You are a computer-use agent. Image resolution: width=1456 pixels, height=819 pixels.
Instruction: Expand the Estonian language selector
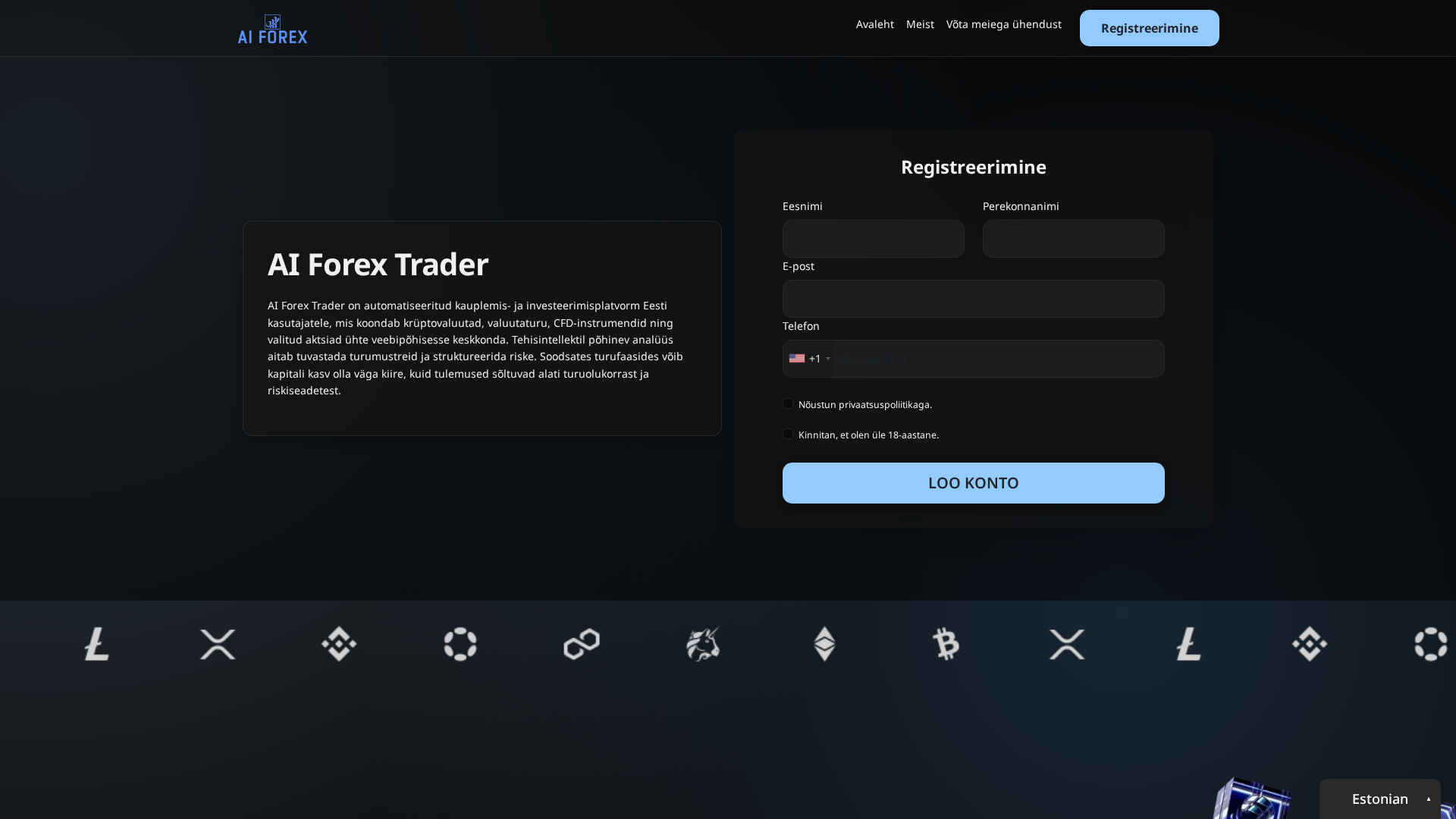(x=1379, y=799)
